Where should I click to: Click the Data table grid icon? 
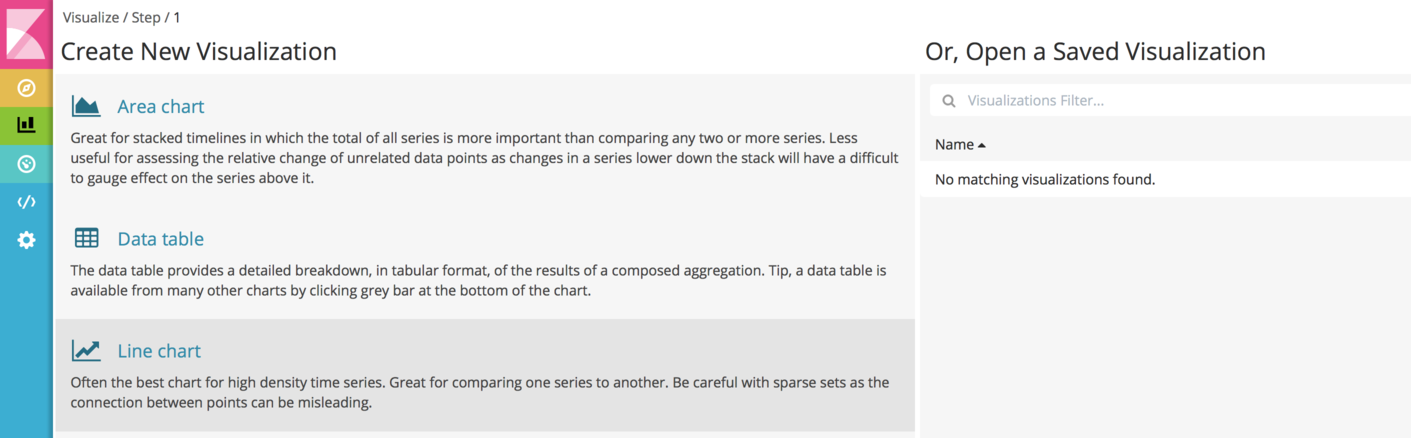click(x=87, y=238)
